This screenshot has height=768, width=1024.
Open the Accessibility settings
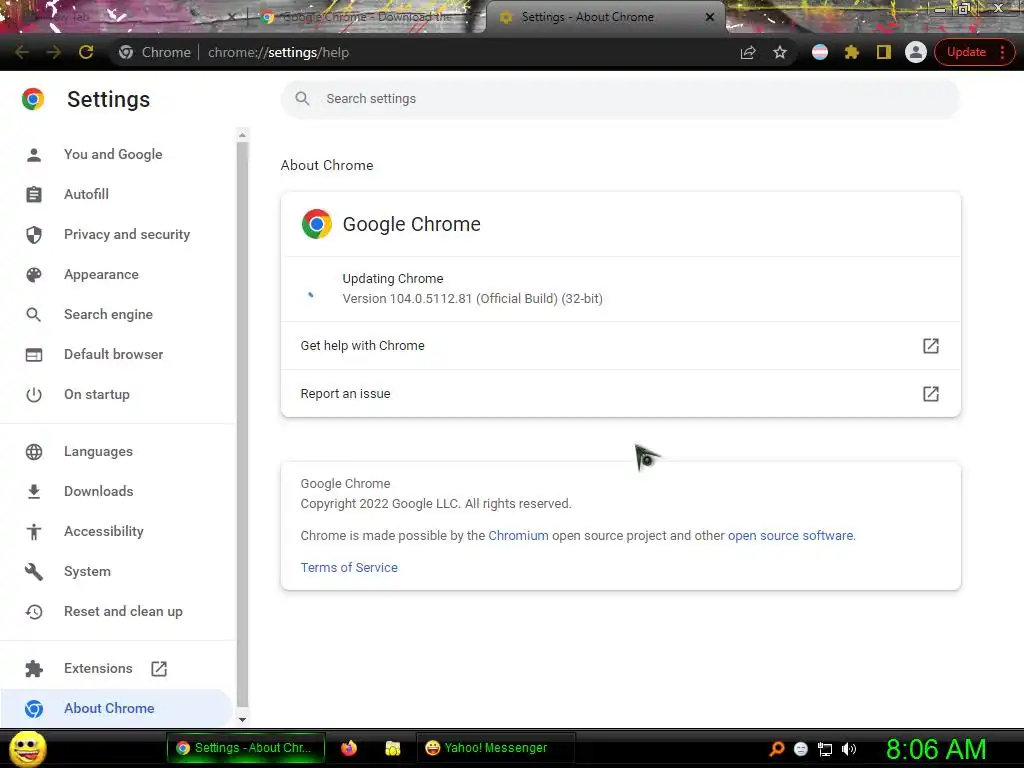[104, 532]
